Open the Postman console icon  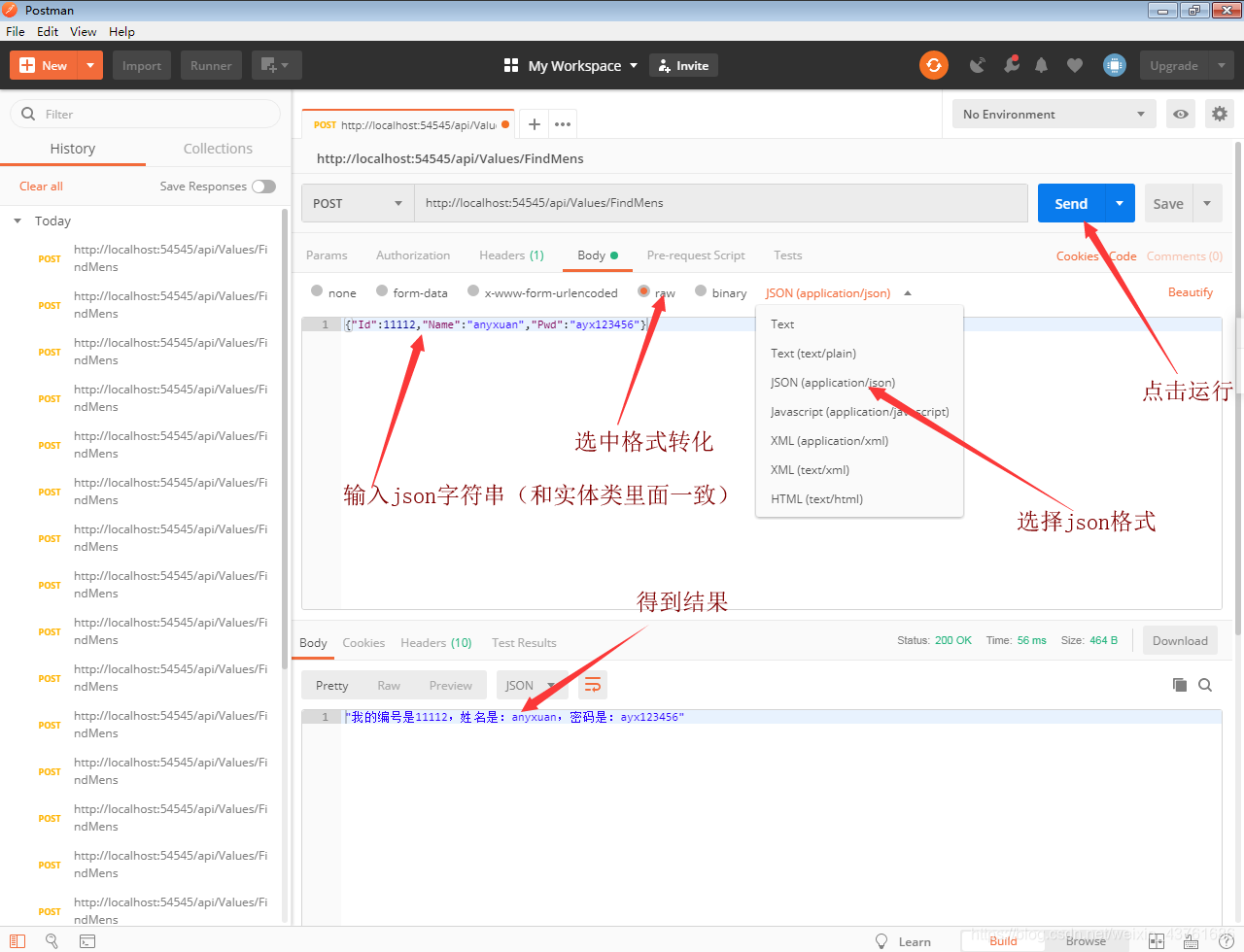pos(86,940)
